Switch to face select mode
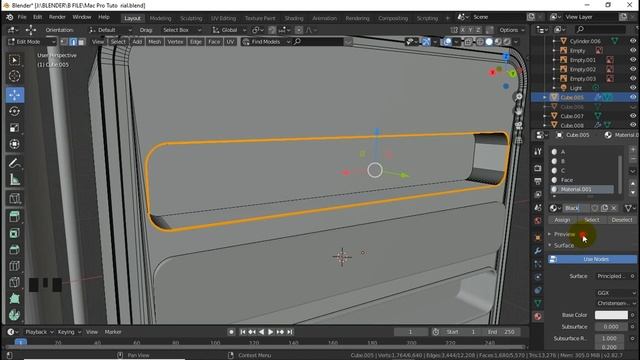 [x=82, y=42]
